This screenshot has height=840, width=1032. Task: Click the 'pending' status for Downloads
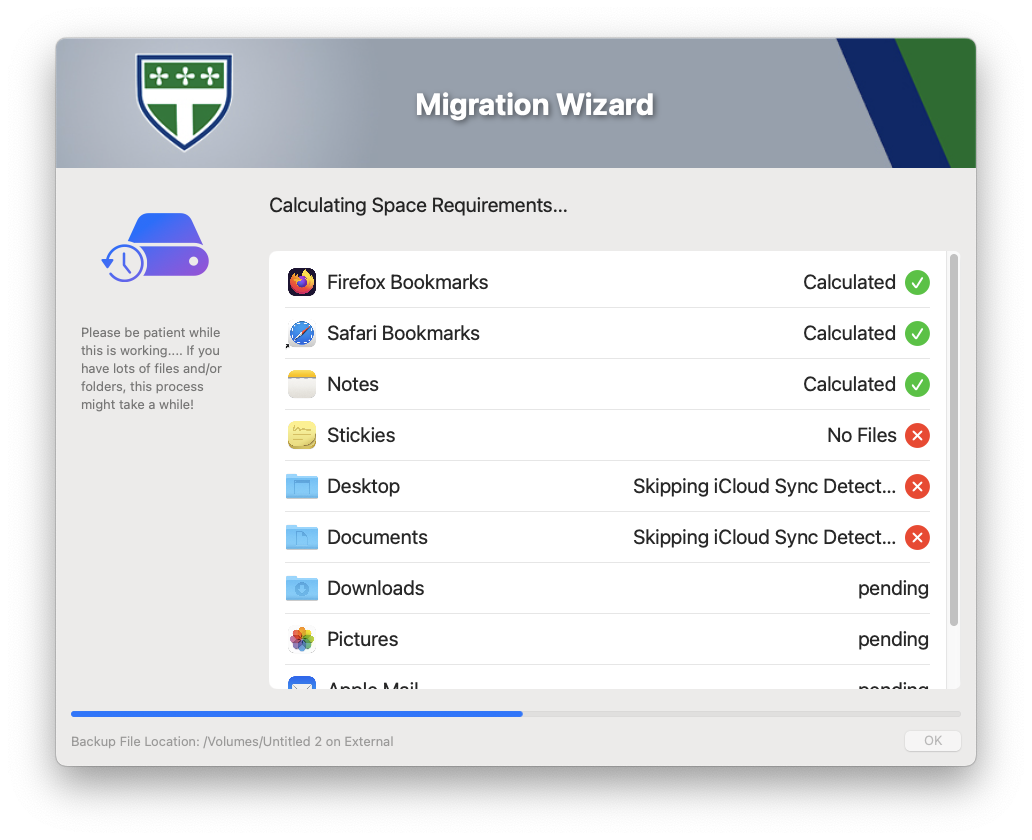pos(893,589)
